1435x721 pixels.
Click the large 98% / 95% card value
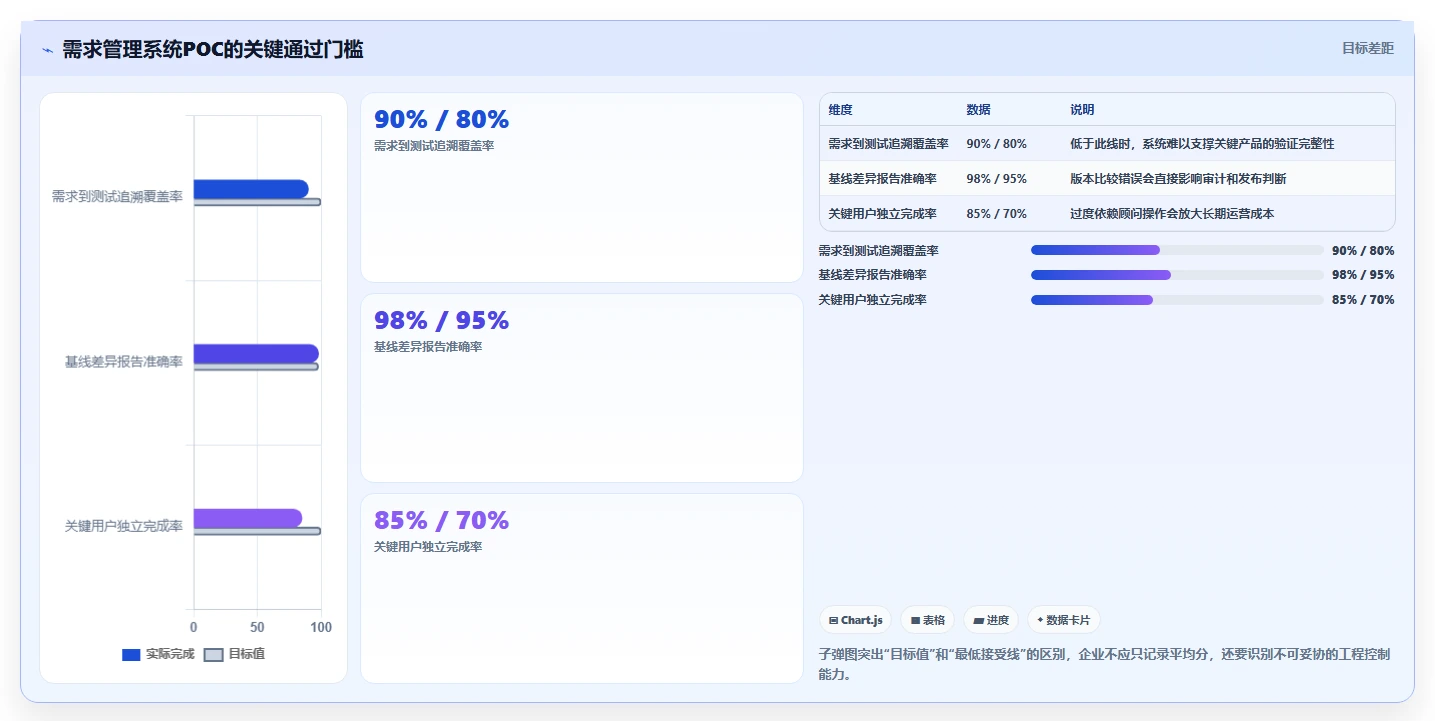(441, 321)
